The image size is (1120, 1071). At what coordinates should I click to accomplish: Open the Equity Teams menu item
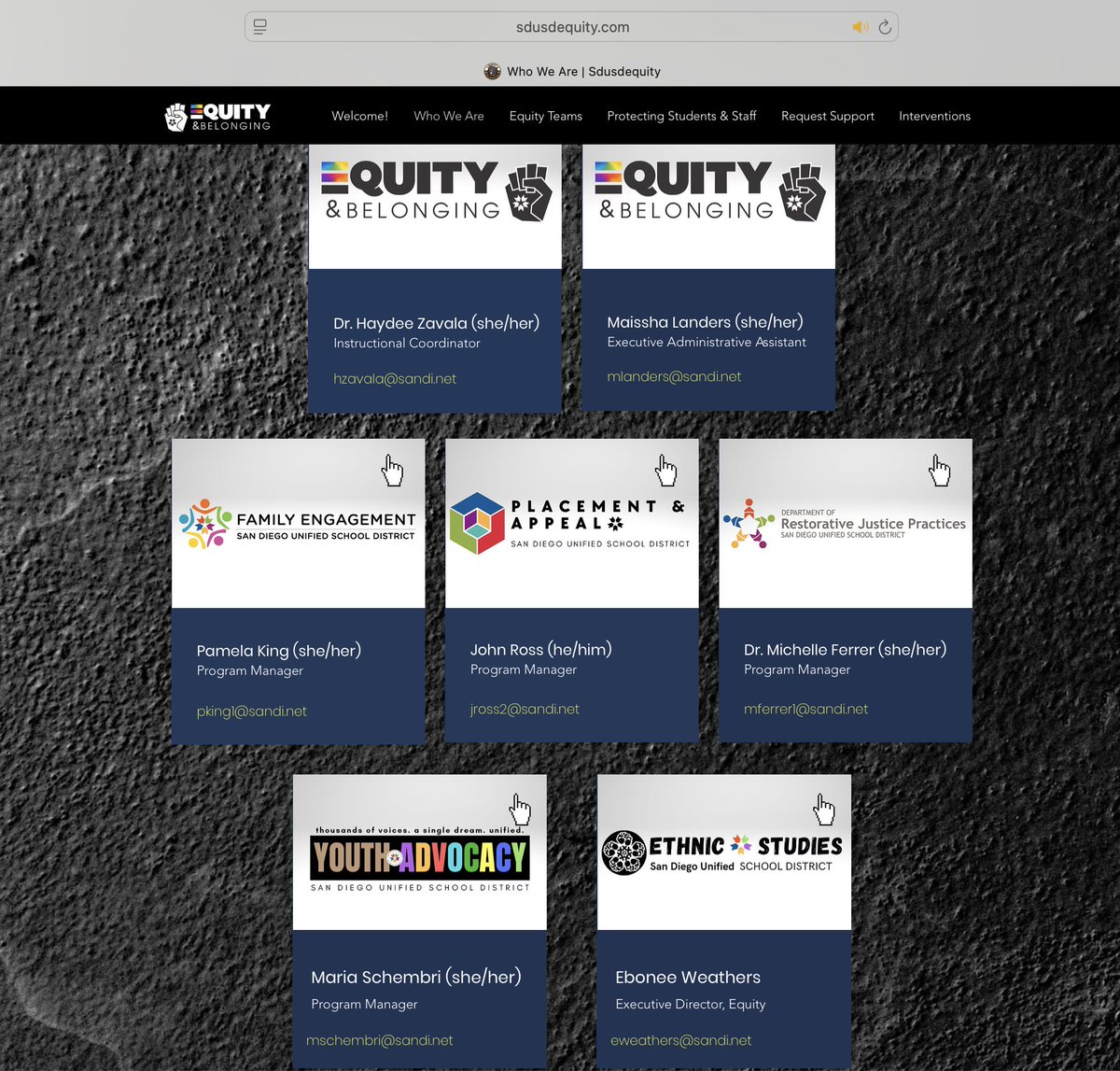(546, 116)
